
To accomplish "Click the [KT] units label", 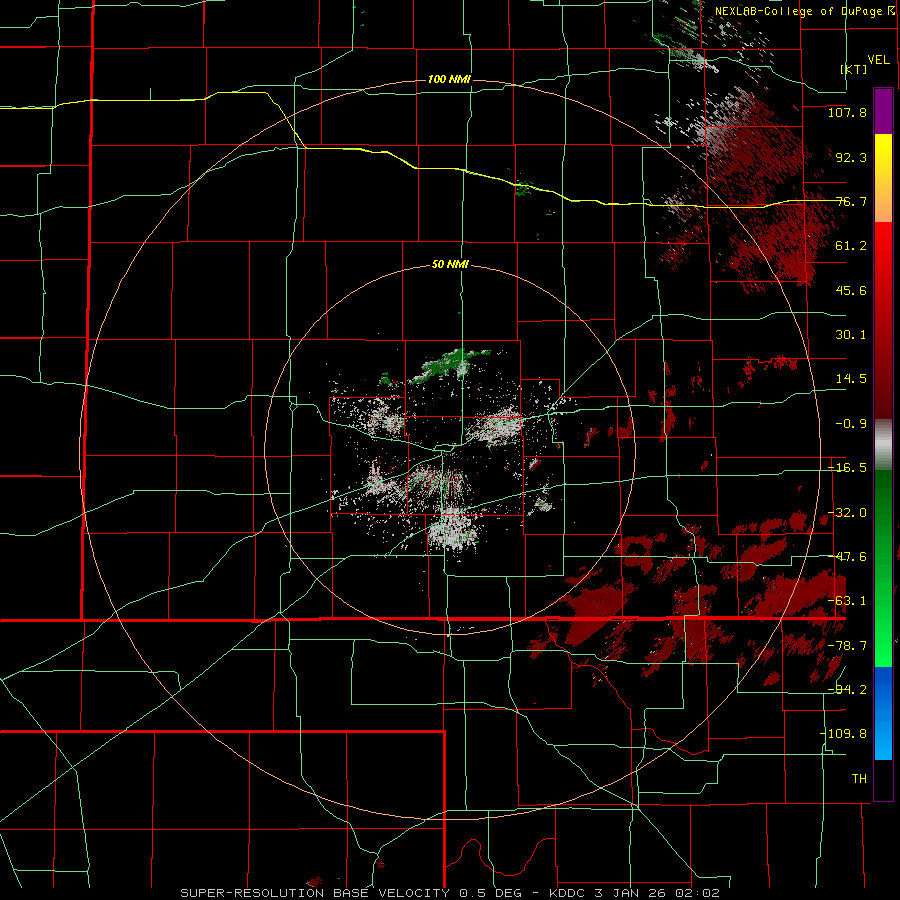I will tap(854, 69).
